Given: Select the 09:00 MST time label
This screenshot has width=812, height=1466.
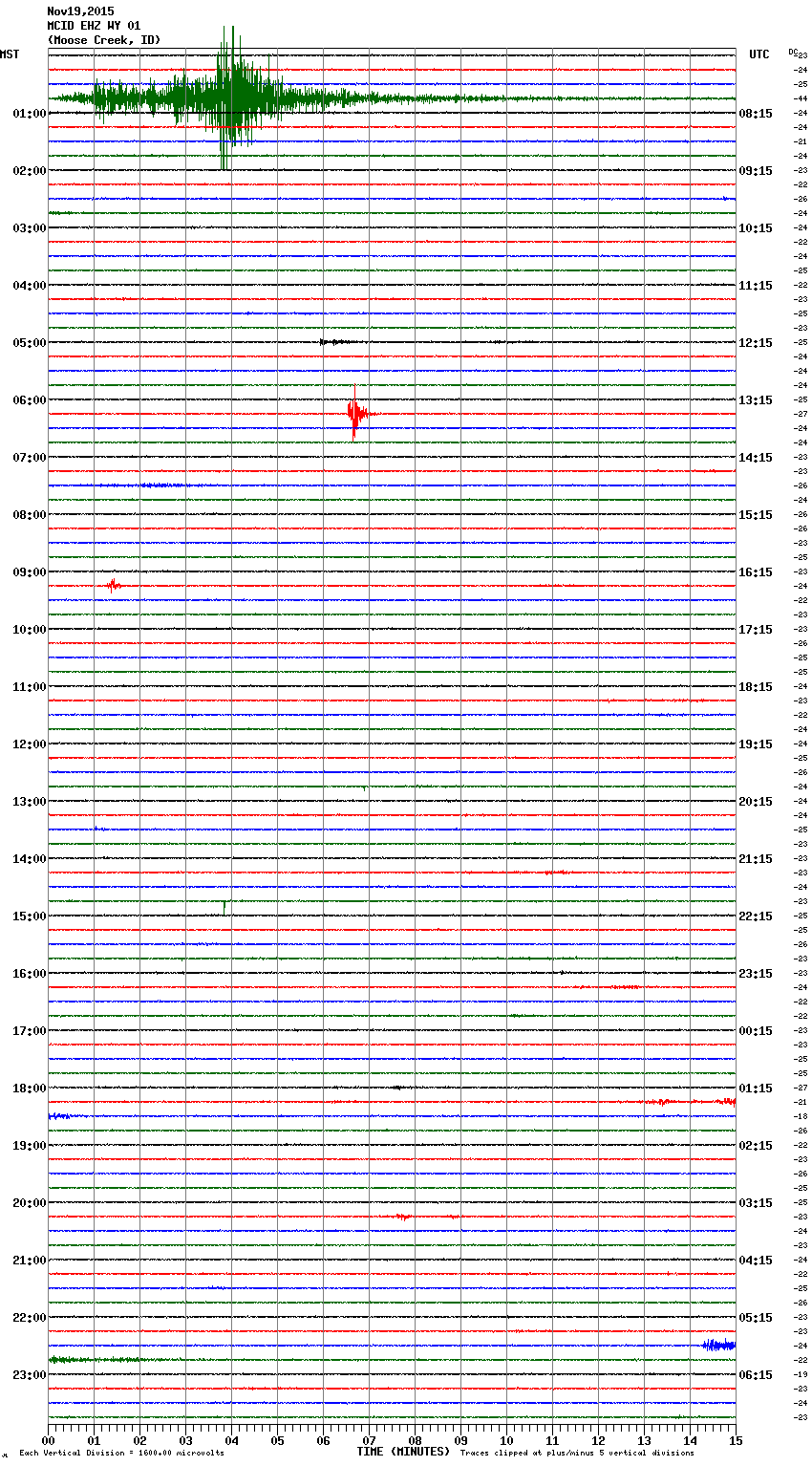Looking at the screenshot, I should point(30,572).
